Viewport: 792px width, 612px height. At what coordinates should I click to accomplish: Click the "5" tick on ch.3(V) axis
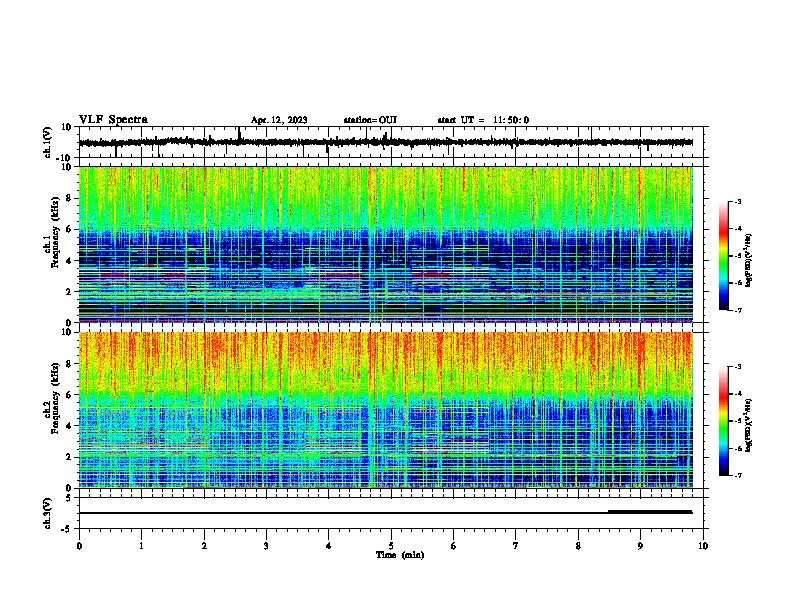(x=69, y=498)
